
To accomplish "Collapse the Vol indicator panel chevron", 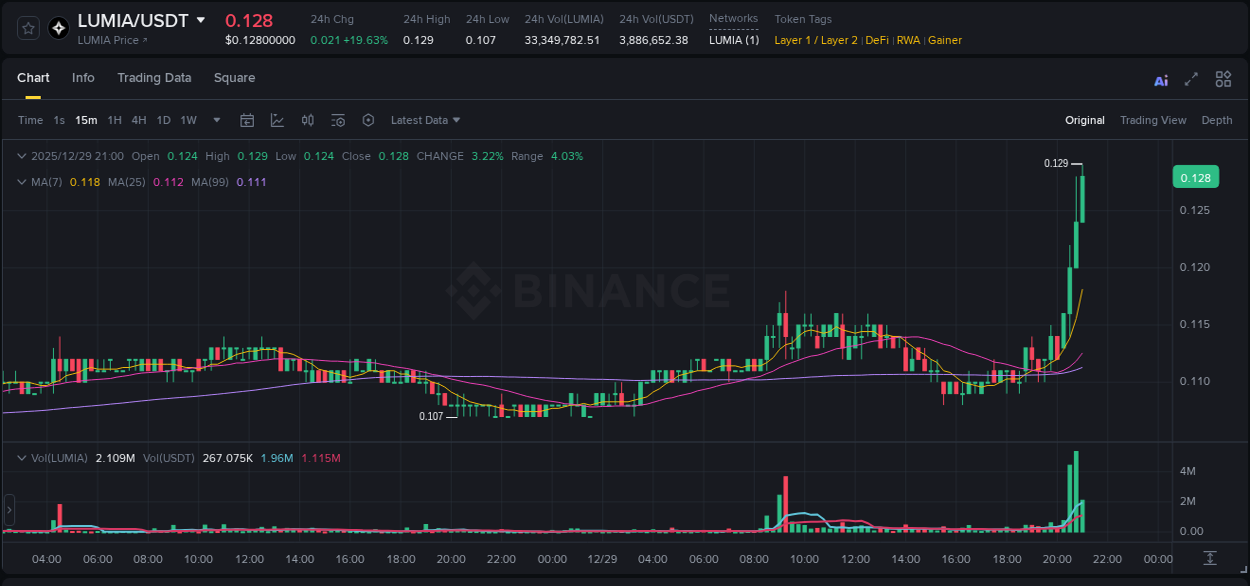I will (x=21, y=457).
